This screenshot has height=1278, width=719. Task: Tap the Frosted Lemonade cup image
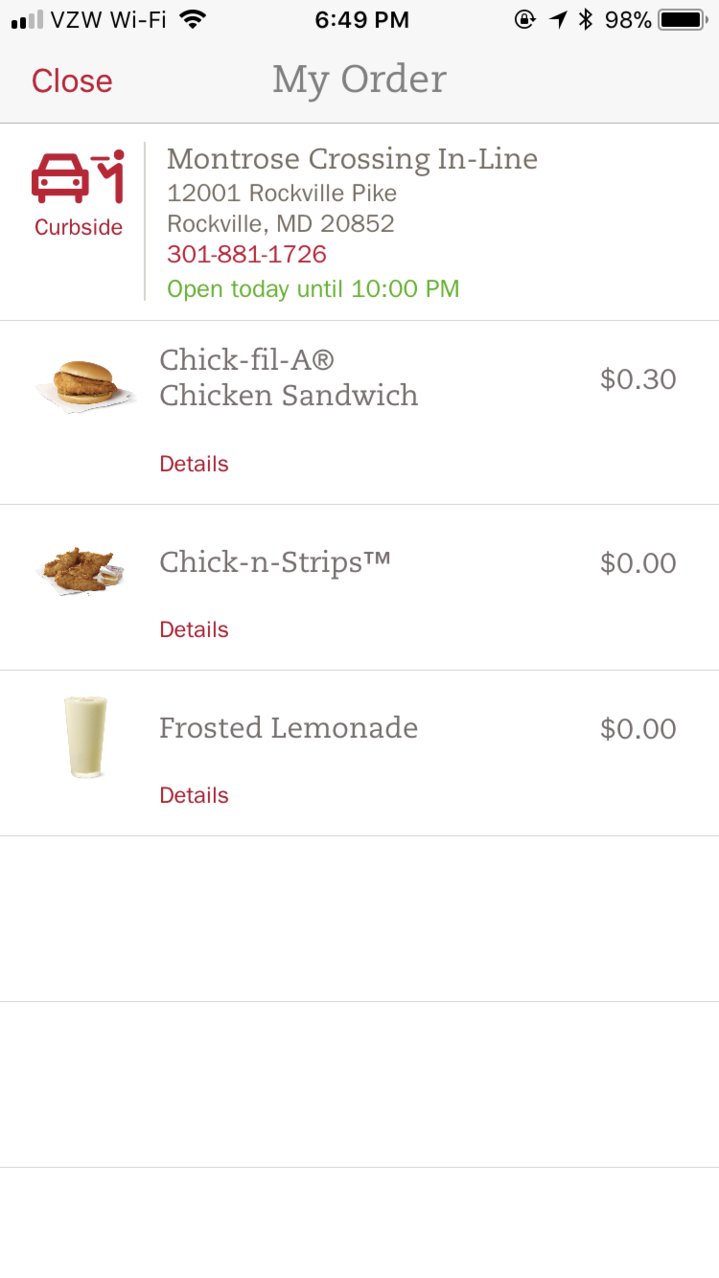85,737
